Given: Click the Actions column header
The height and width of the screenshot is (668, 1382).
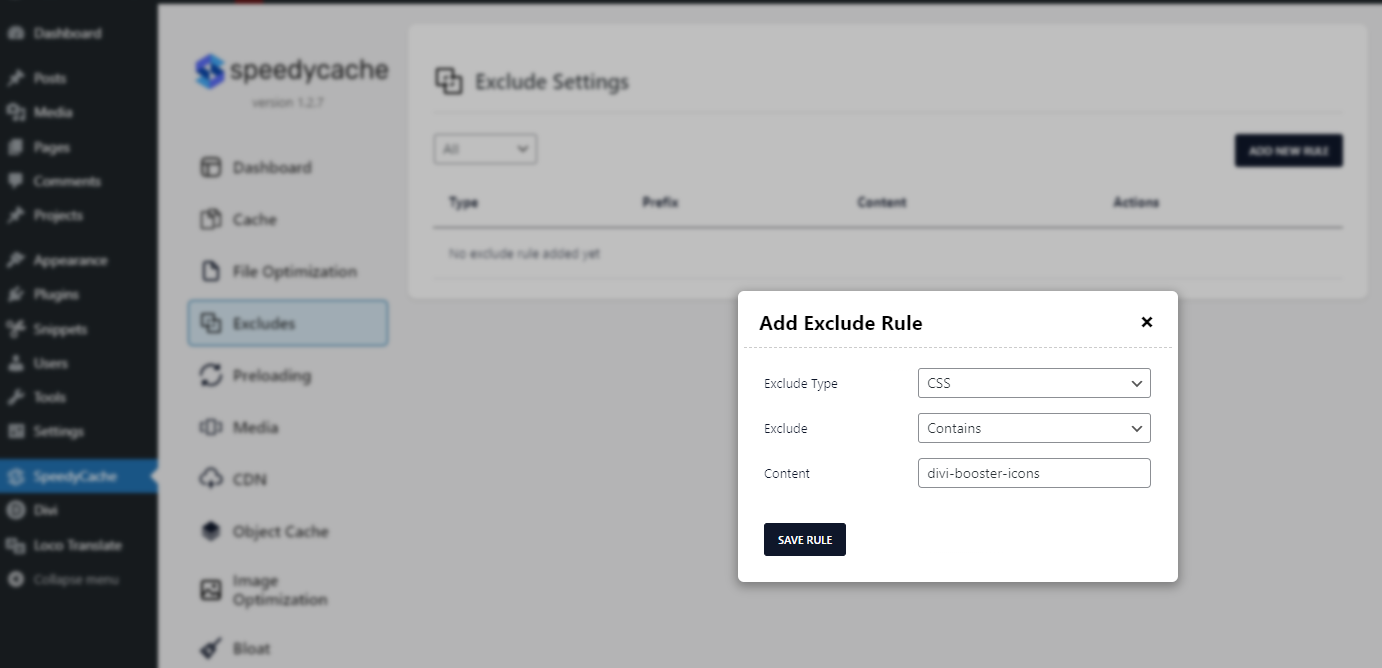Looking at the screenshot, I should click(x=1136, y=202).
